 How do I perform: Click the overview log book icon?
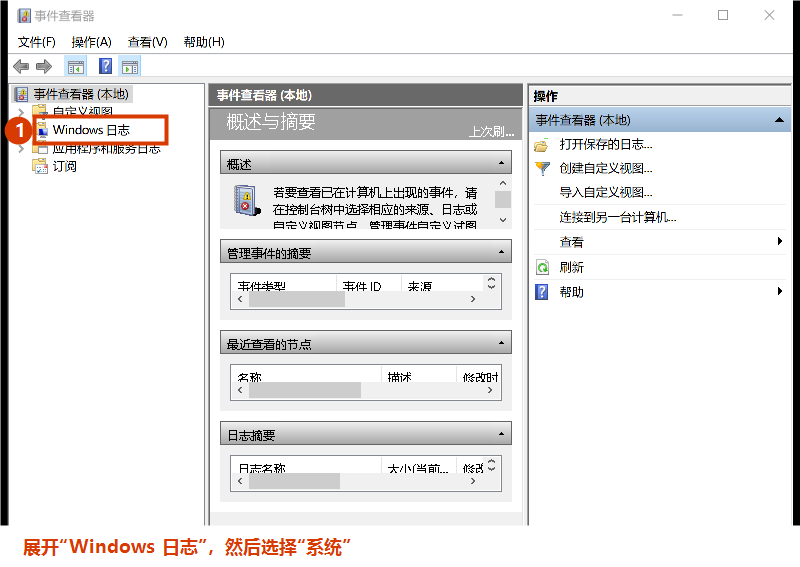tap(246, 200)
